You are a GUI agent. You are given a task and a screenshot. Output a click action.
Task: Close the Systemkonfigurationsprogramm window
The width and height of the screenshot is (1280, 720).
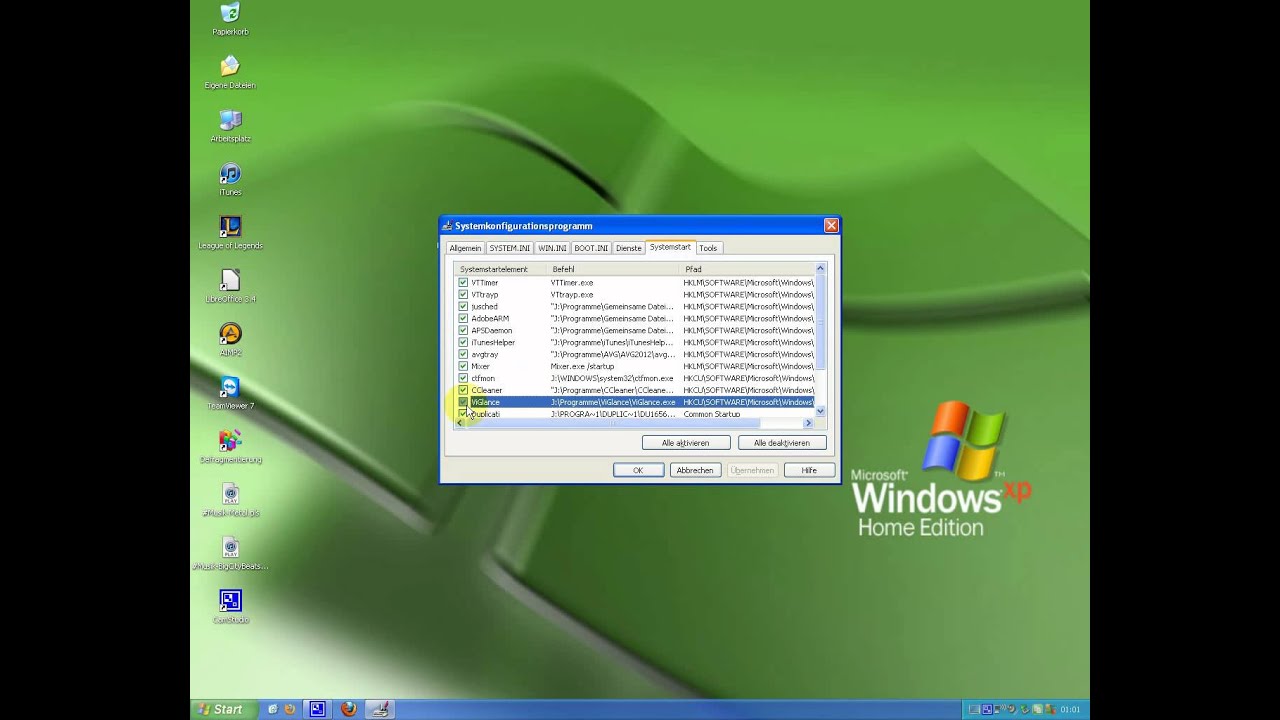click(831, 226)
